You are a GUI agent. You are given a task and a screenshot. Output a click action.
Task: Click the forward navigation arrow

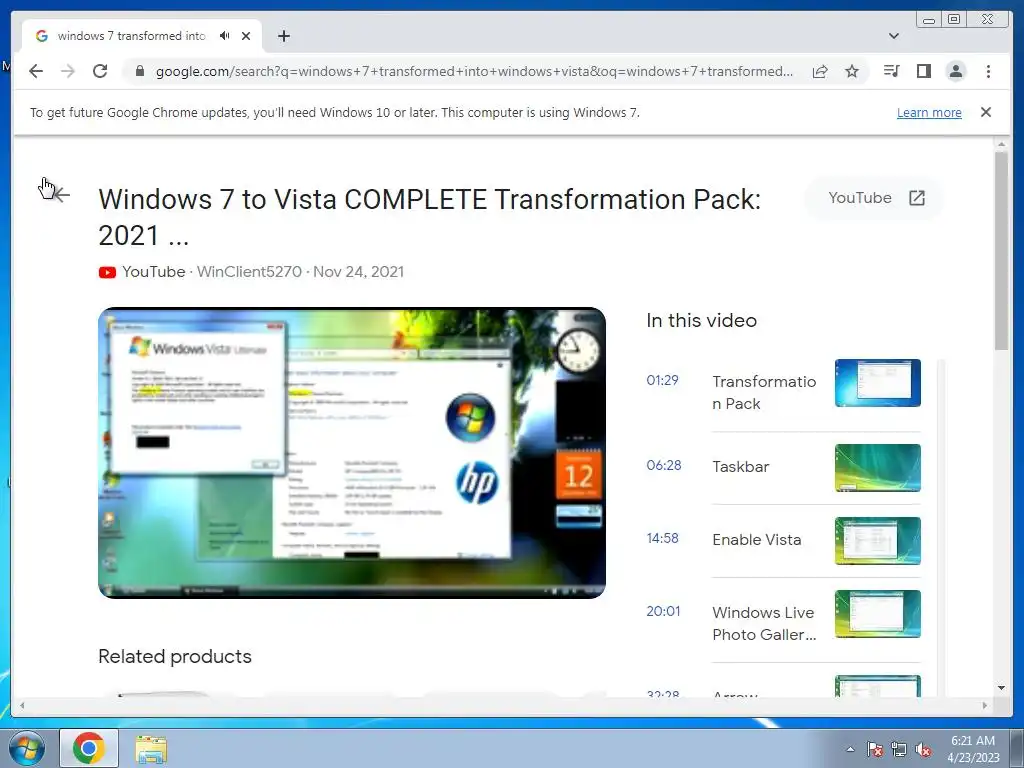coord(67,71)
